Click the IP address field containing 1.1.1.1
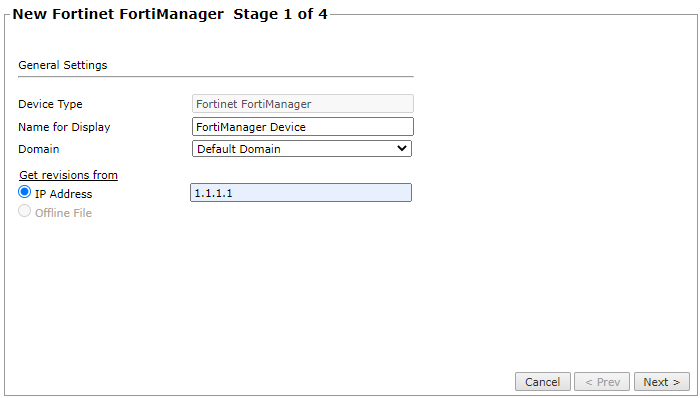 tap(301, 193)
